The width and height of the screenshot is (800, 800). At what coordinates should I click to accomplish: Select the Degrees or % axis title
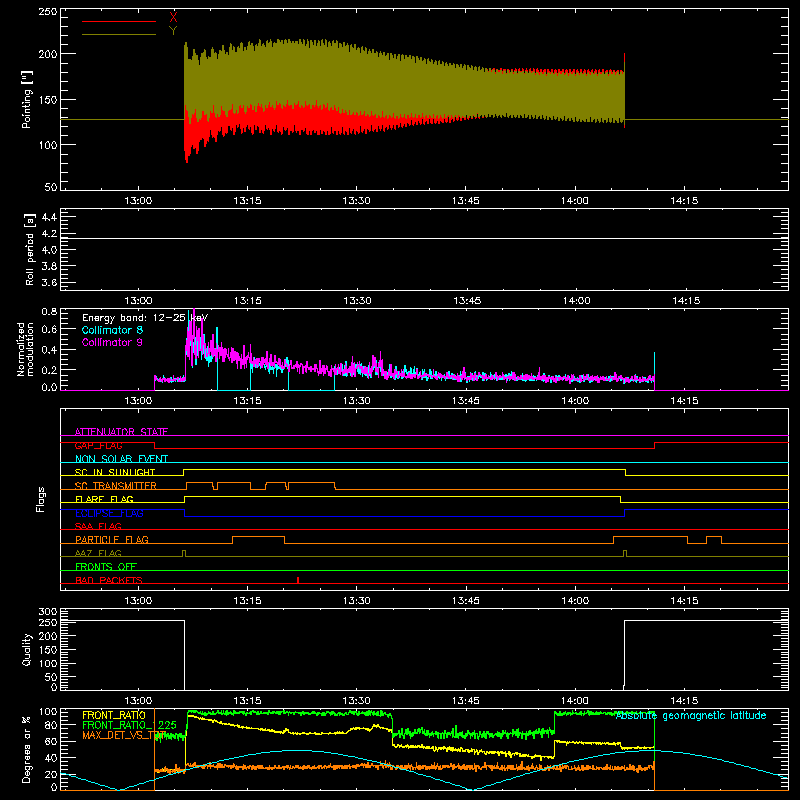[27, 749]
